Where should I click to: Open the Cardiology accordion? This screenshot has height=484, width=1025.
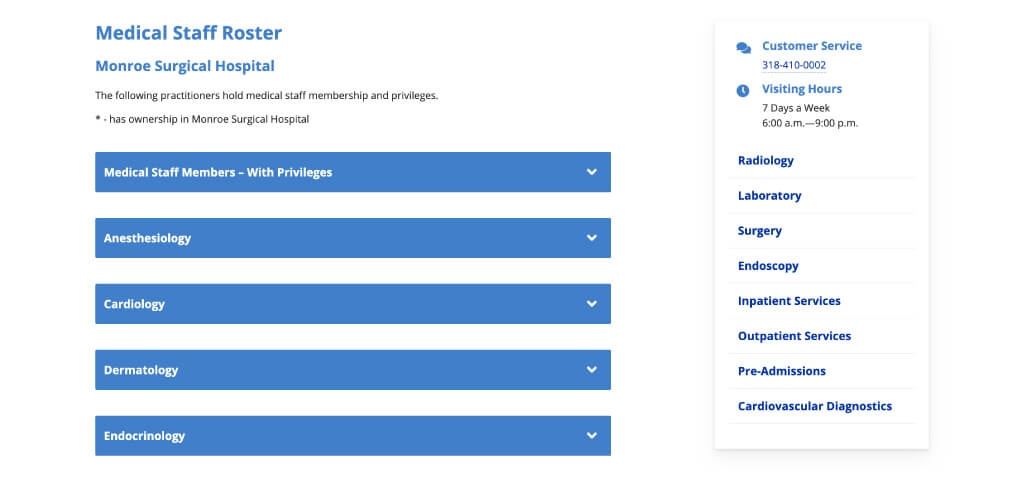(135, 304)
